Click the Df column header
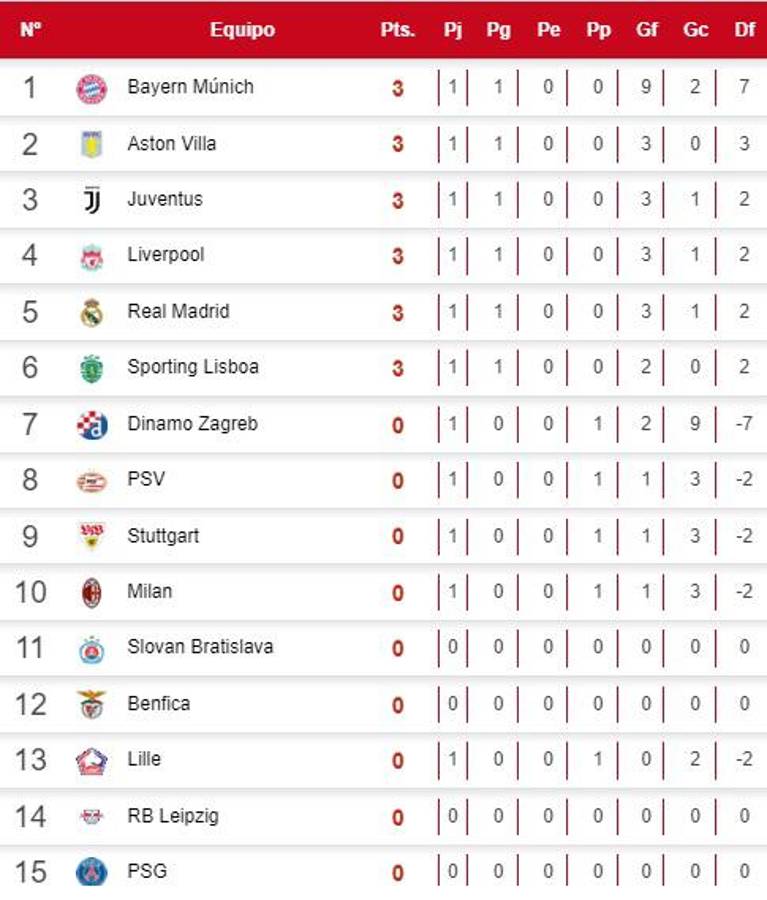Screen dimensions: 767x900 click(744, 30)
